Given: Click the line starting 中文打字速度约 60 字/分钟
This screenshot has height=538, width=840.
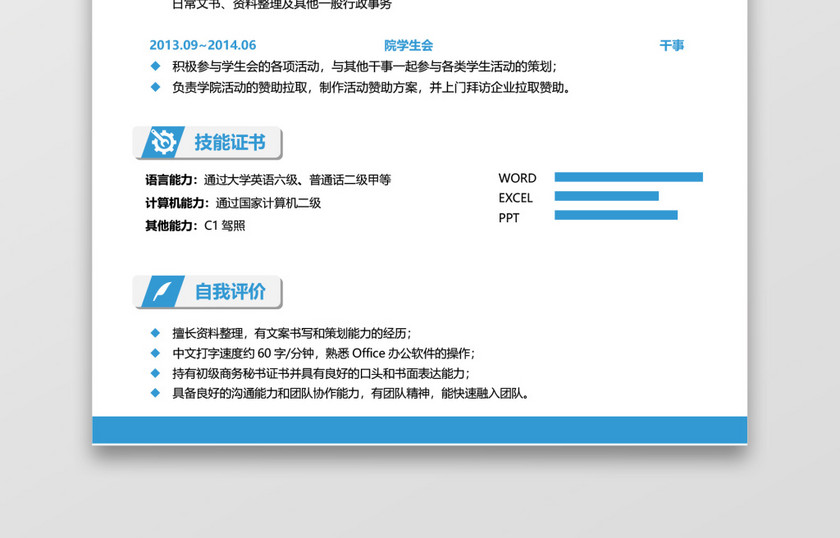Looking at the screenshot, I should (324, 353).
